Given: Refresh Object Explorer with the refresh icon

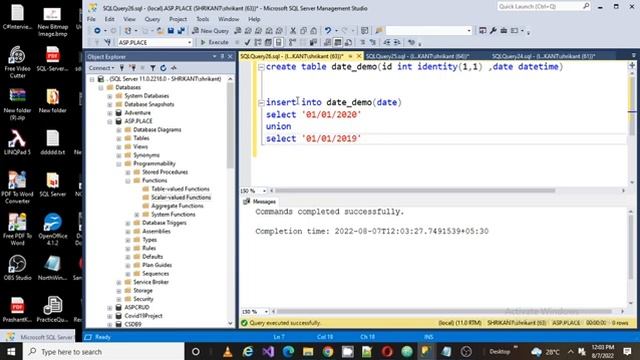Looking at the screenshot, I should 163,68.
